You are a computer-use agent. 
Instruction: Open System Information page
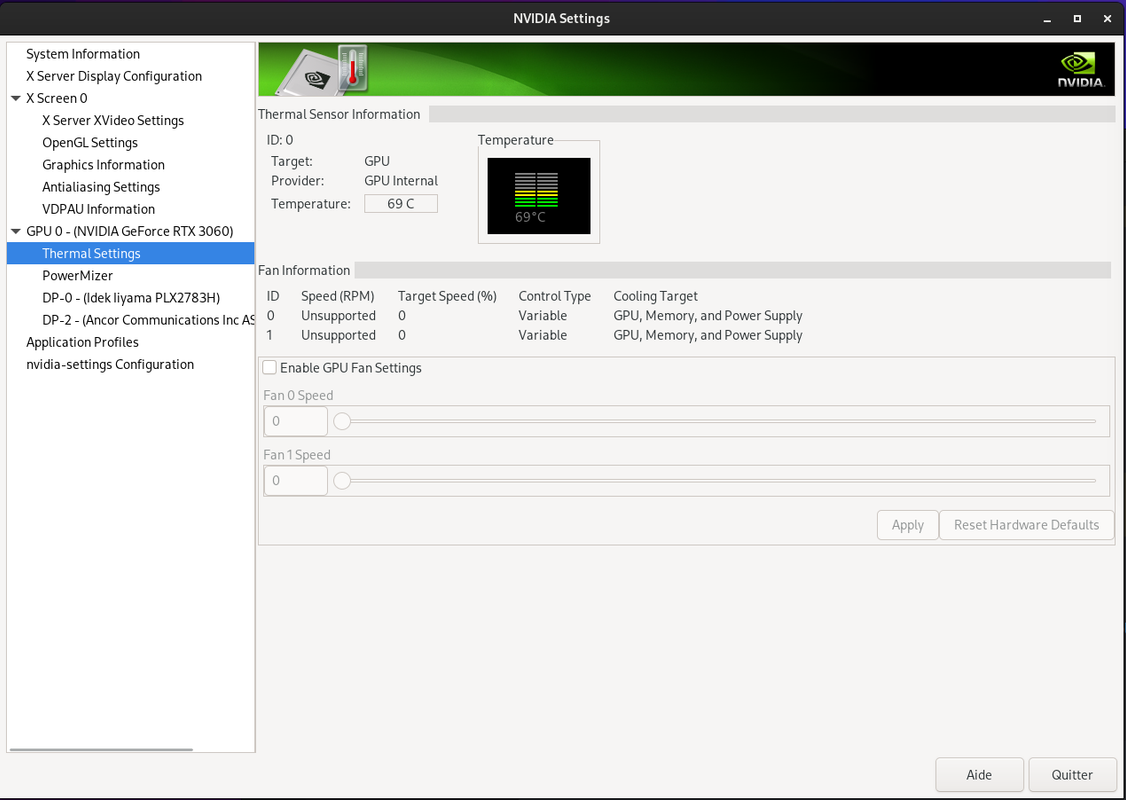(83, 54)
